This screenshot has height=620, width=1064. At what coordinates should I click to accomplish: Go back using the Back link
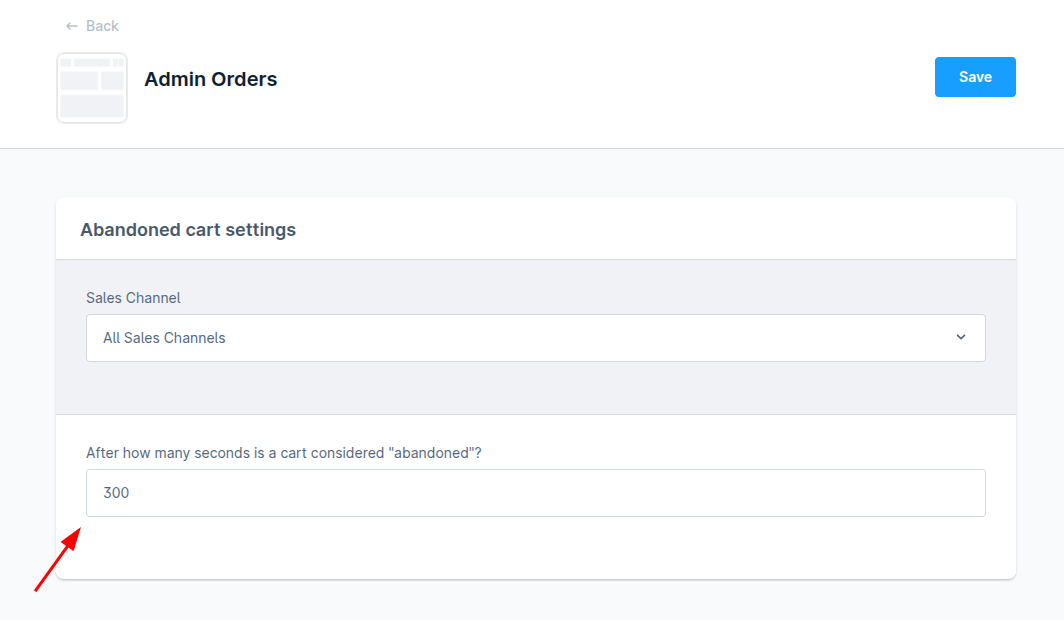pos(102,26)
